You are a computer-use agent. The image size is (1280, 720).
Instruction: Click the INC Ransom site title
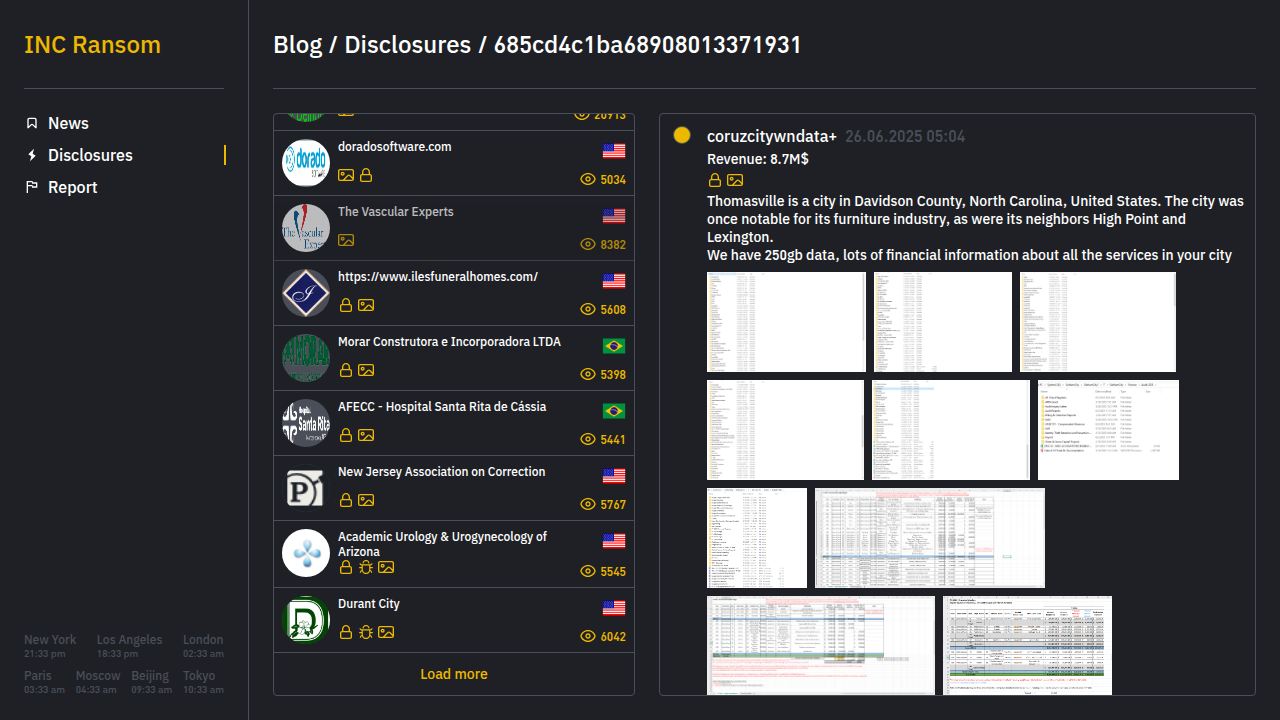click(92, 45)
